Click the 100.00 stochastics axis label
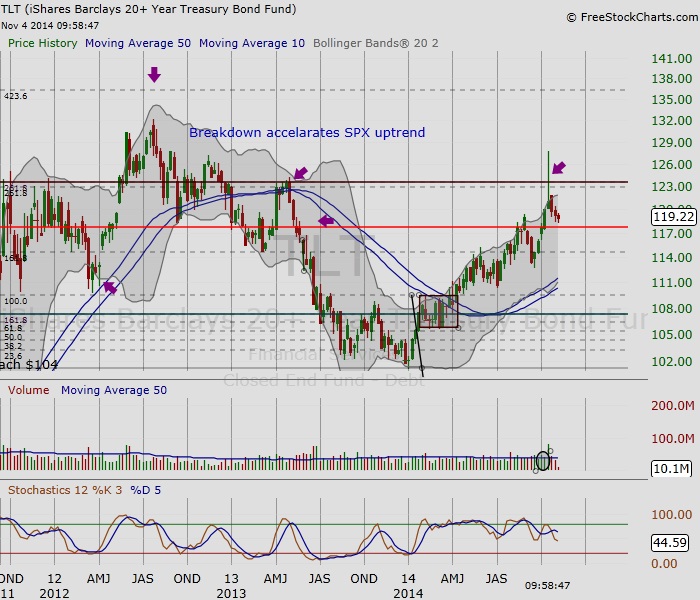The image size is (700, 600). [x=672, y=515]
